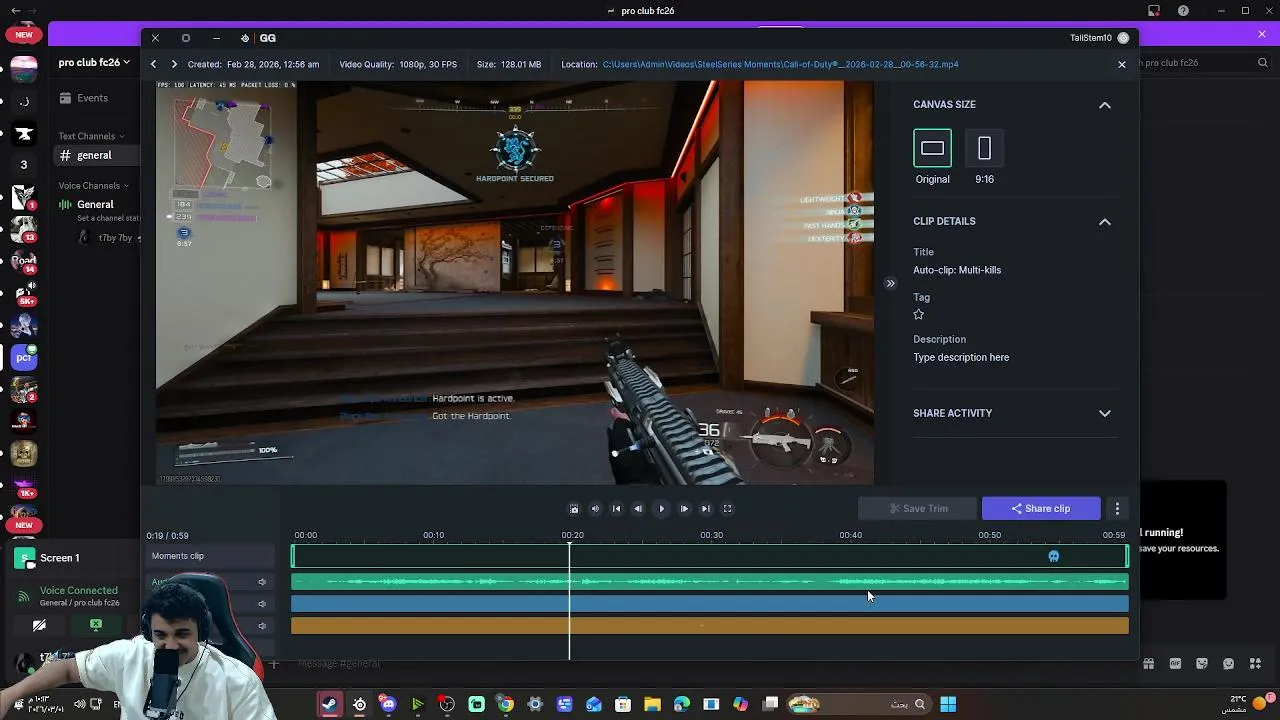
Task: Click the save-frame icon in playback bar
Action: (x=574, y=509)
